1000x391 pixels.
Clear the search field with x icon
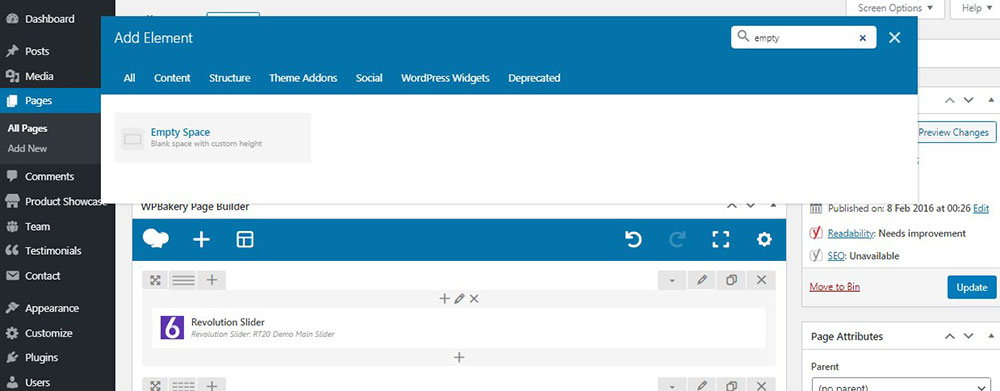click(x=863, y=38)
